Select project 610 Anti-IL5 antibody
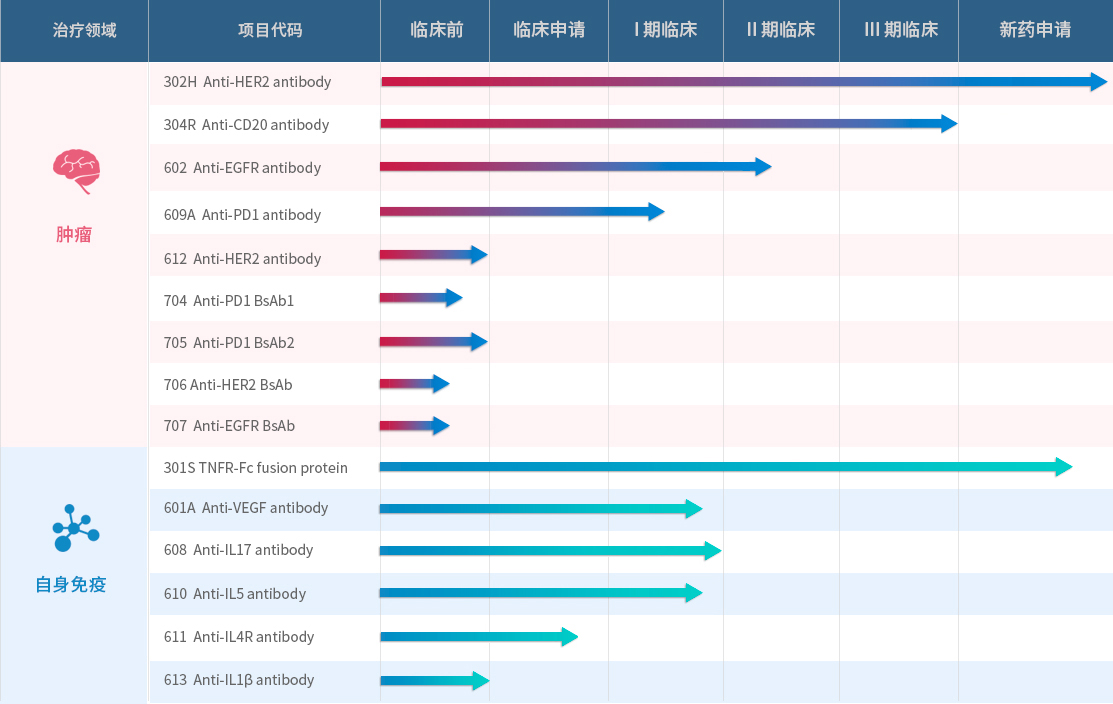The image size is (1113, 704). click(235, 594)
